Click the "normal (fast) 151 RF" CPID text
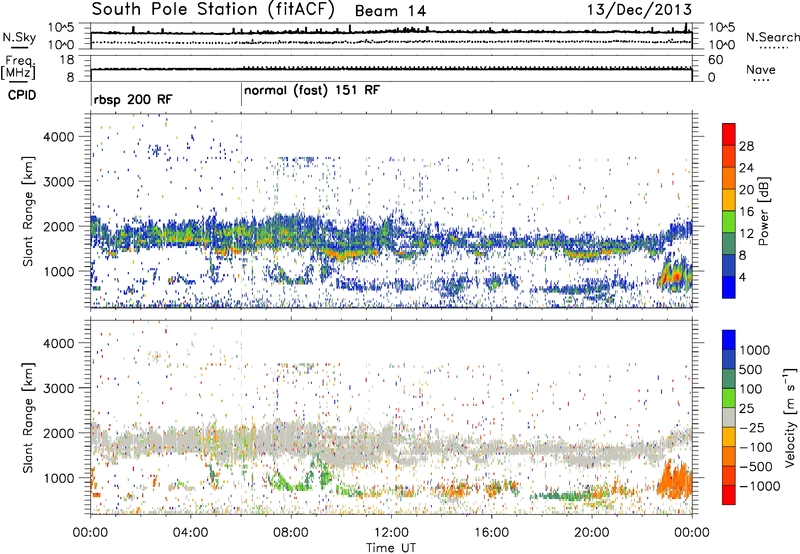The image size is (800, 554). point(312,91)
